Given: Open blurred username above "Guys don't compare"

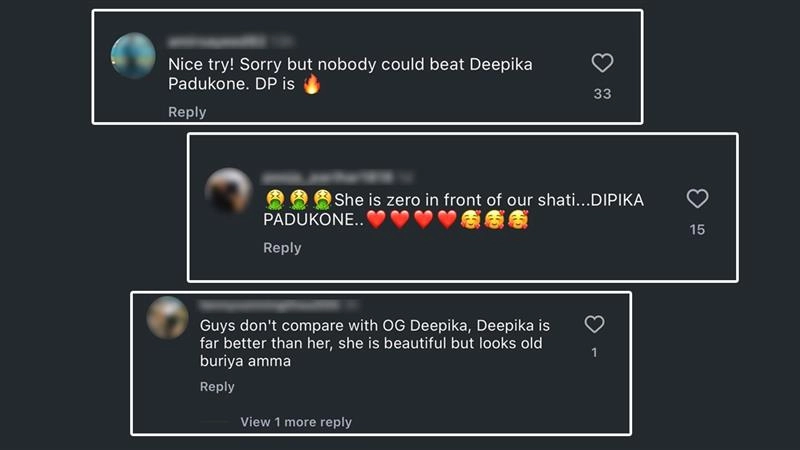Looking at the screenshot, I should tap(269, 305).
